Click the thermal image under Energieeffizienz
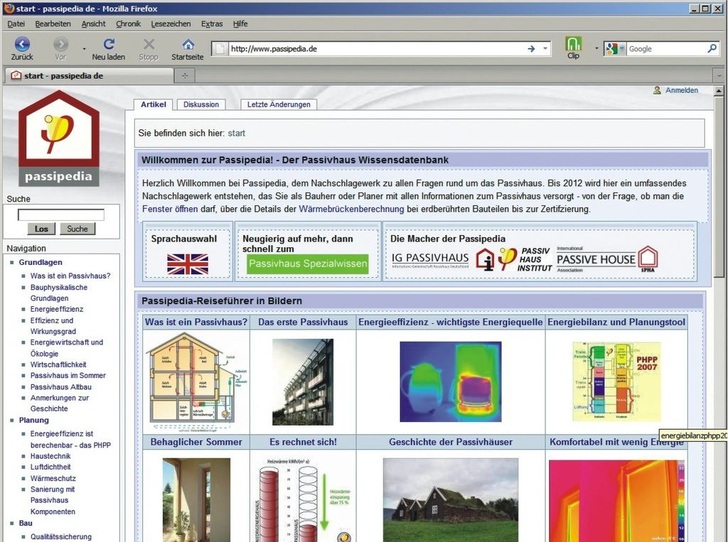This screenshot has height=542, width=728. point(450,380)
